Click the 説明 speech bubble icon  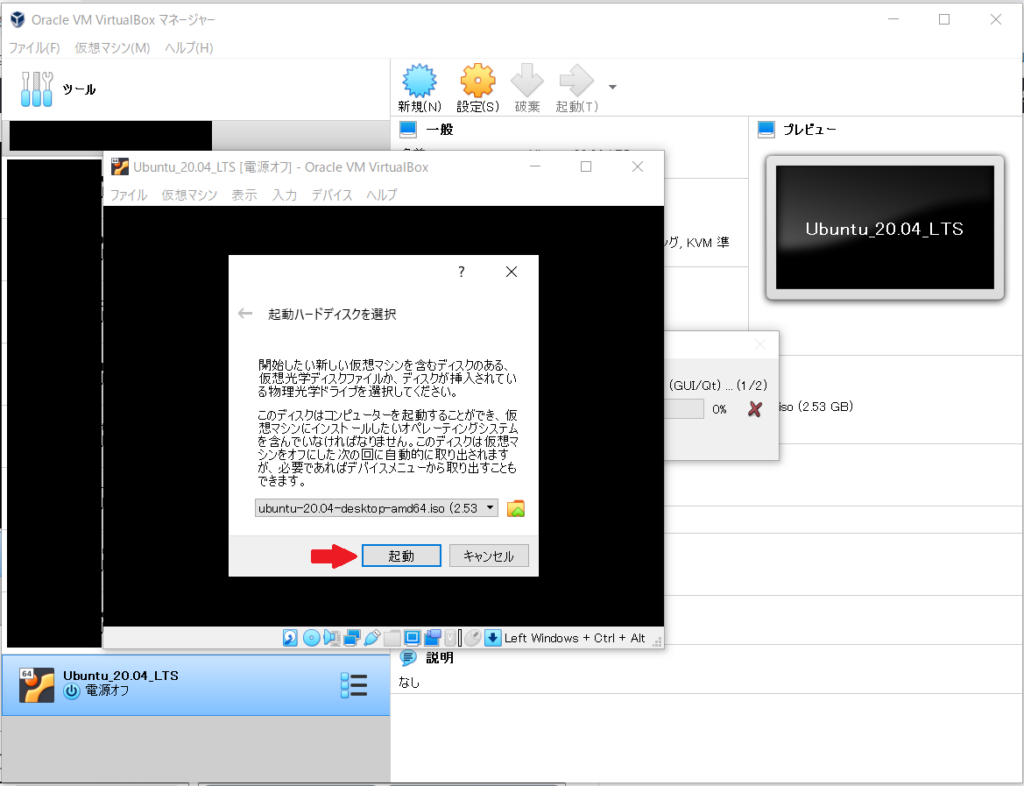(408, 657)
